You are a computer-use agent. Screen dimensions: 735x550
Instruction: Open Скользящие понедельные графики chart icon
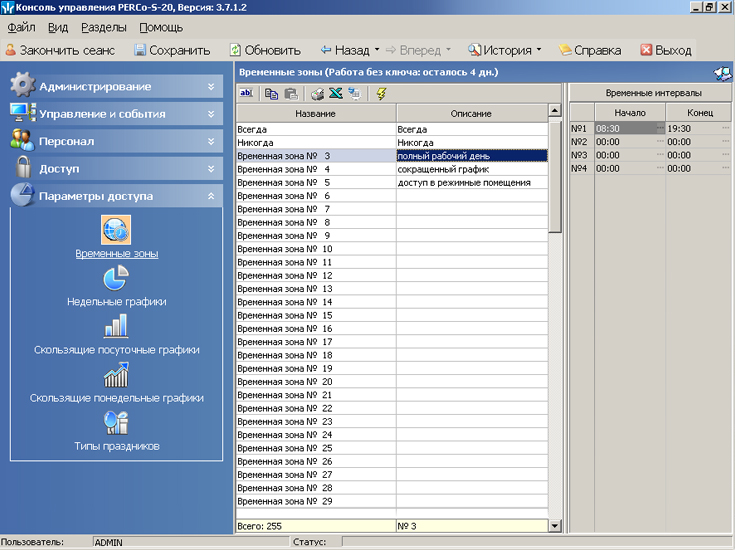(116, 375)
